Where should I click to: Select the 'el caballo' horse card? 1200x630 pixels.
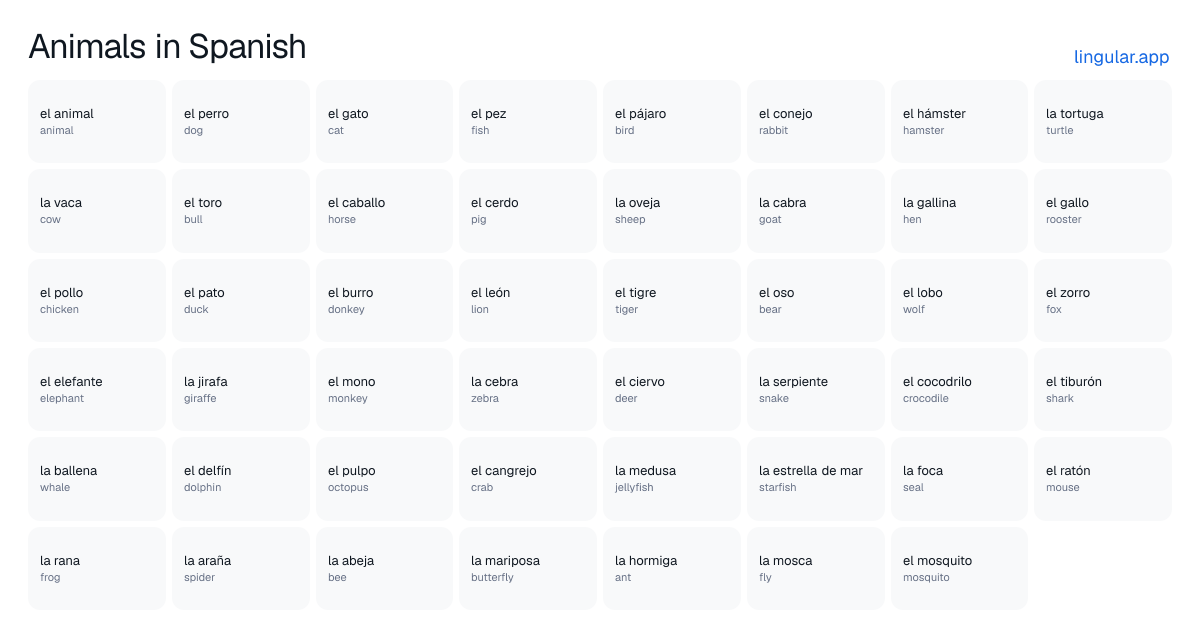click(x=385, y=211)
